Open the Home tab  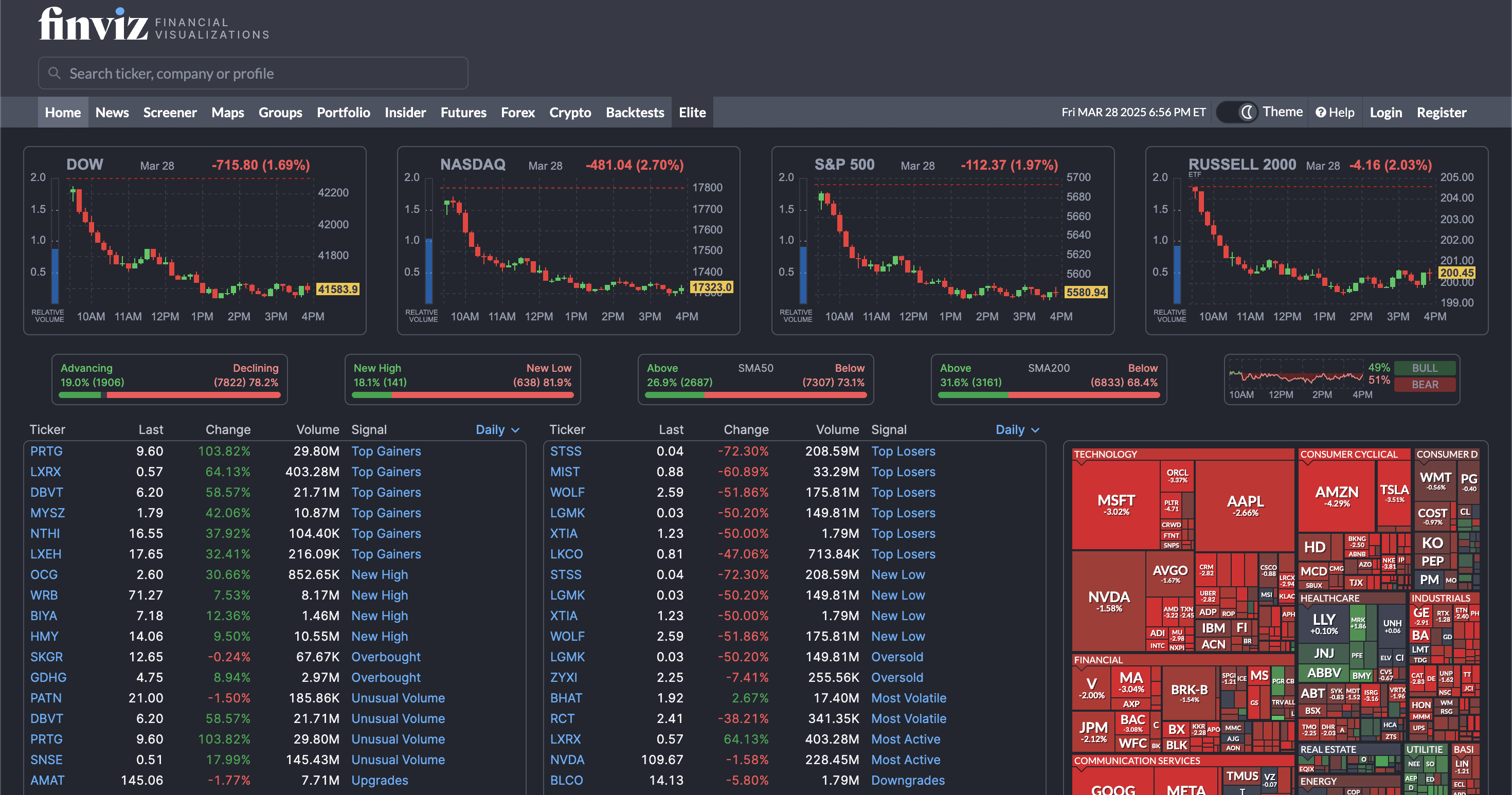coord(63,112)
